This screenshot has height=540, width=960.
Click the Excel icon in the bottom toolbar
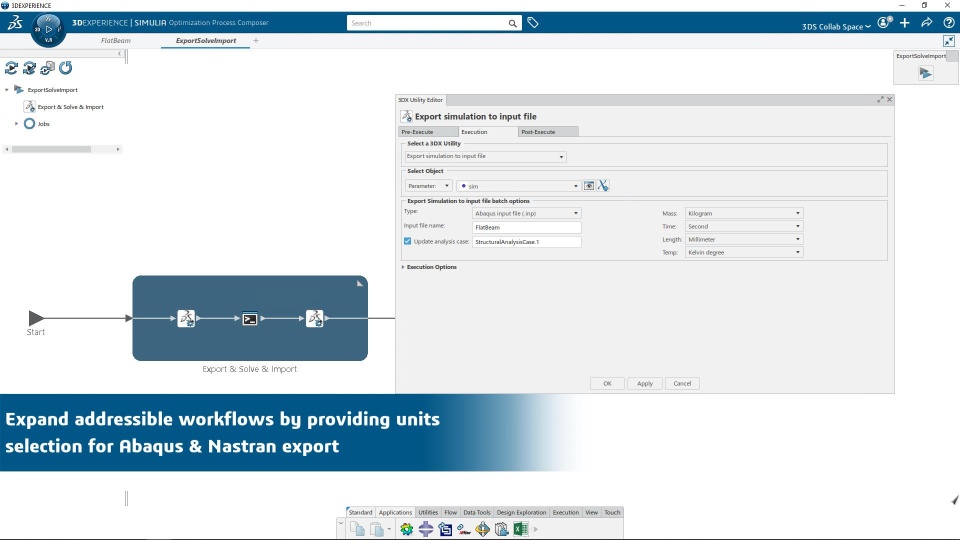(x=520, y=529)
